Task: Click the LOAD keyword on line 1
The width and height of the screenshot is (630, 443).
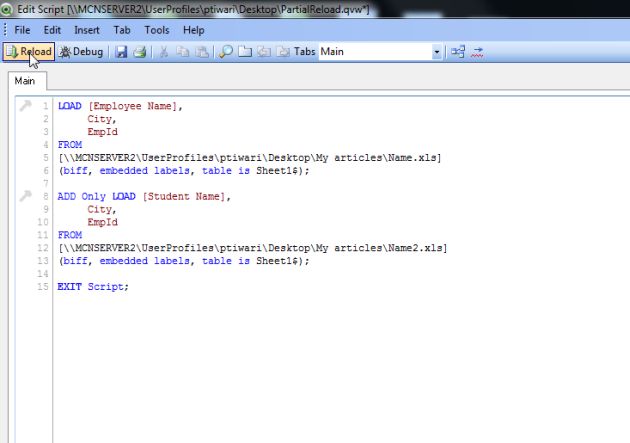Action: (70, 106)
